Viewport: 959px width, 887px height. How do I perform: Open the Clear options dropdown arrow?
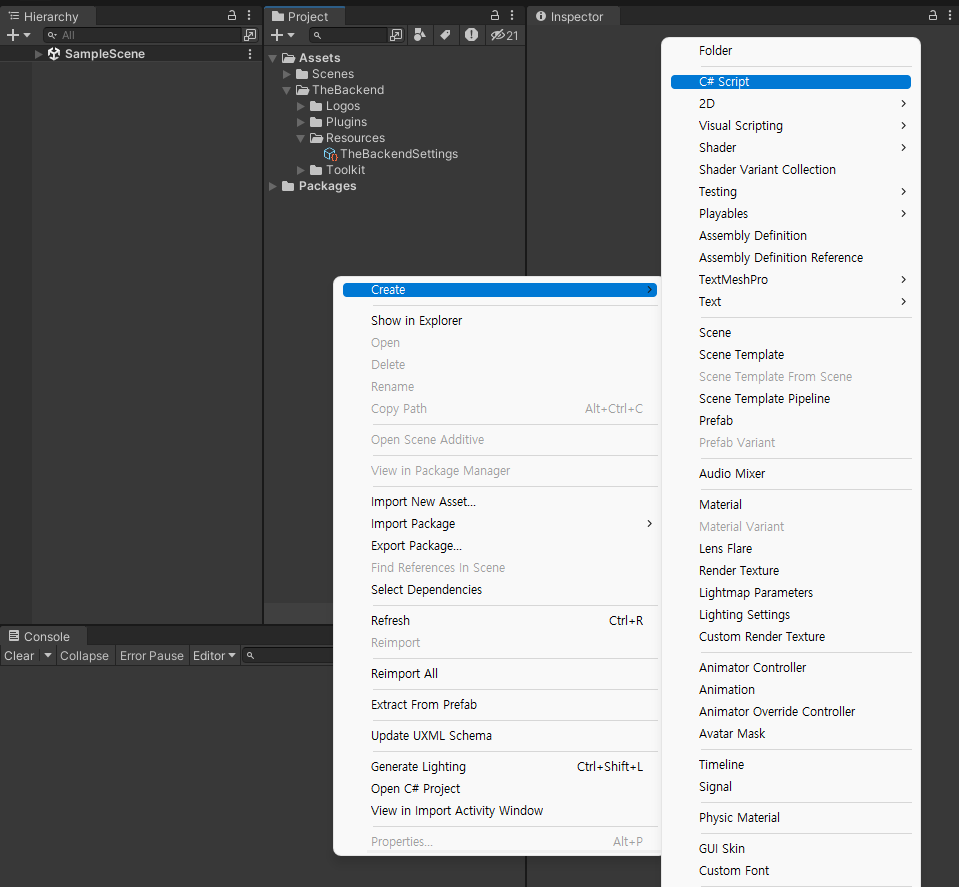[x=48, y=655]
